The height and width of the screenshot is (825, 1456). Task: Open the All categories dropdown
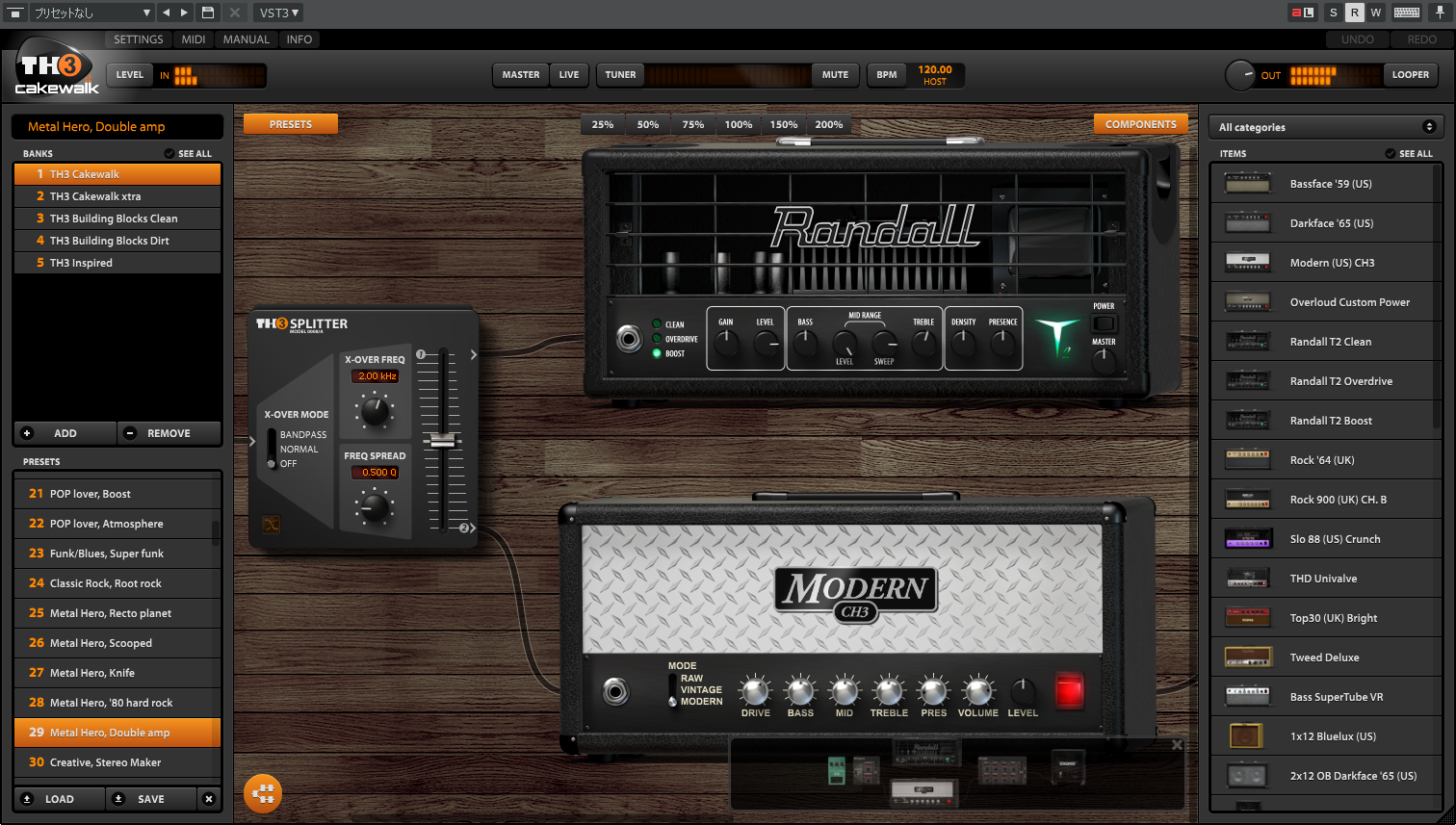pos(1325,127)
